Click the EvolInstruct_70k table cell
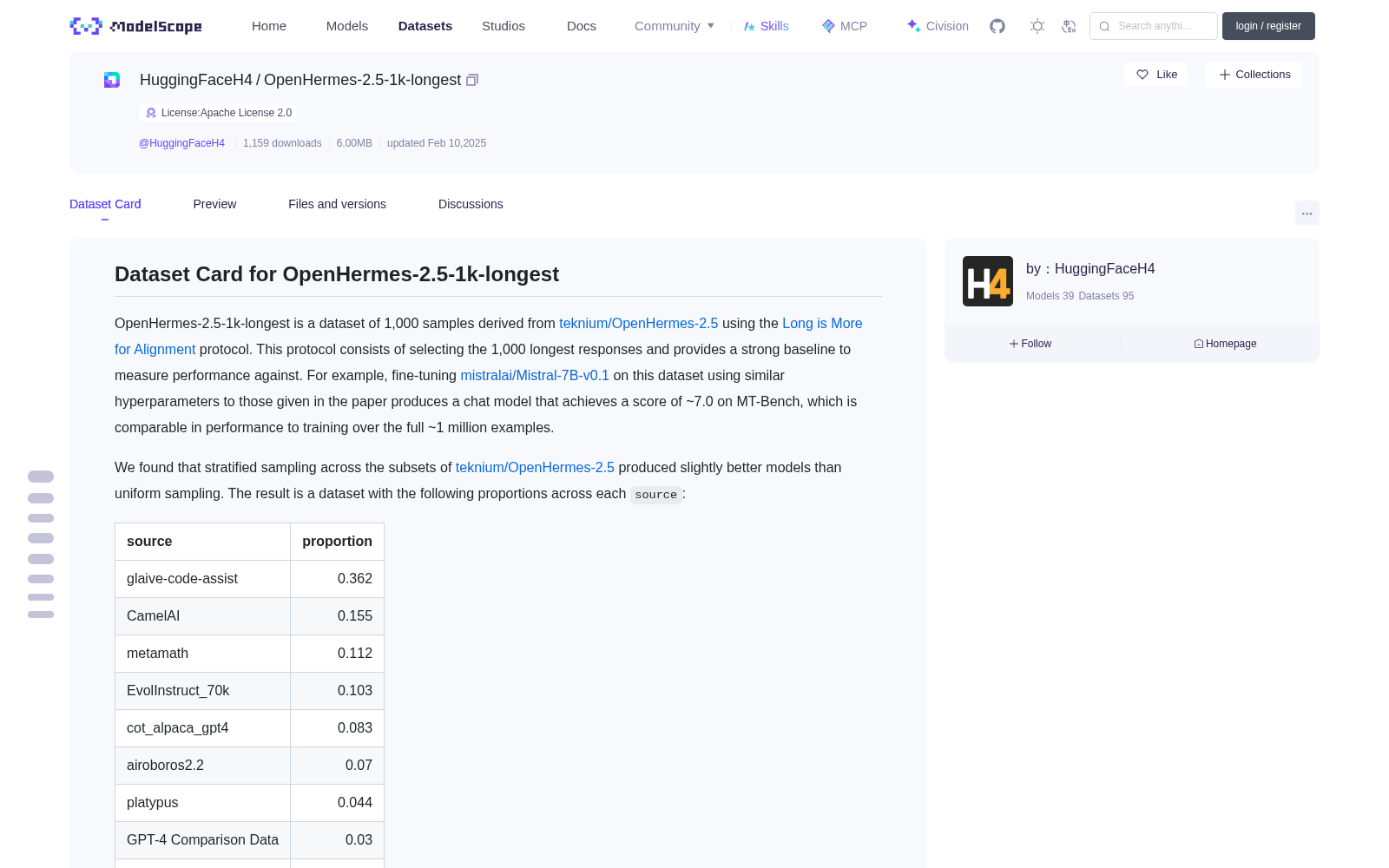This screenshot has height=868, width=1389. pos(202,691)
